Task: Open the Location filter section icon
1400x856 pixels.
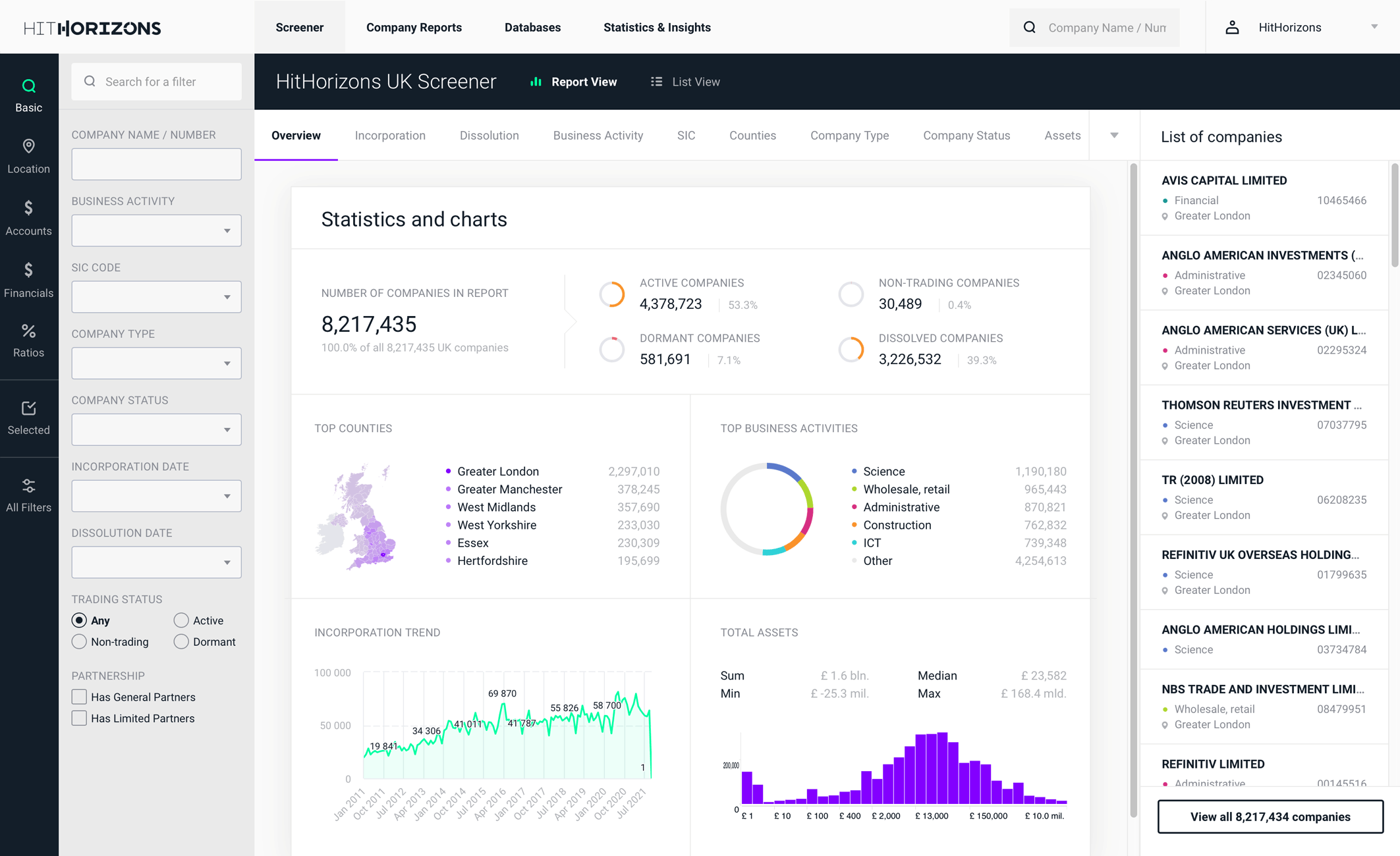Action: click(28, 146)
